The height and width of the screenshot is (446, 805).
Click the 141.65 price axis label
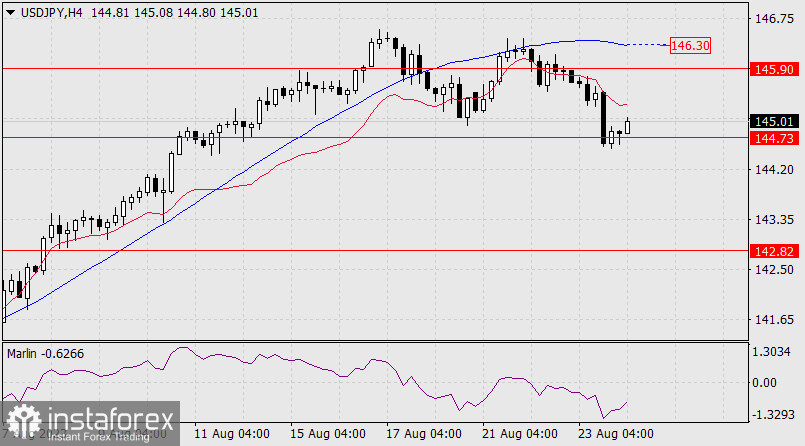[x=774, y=320]
